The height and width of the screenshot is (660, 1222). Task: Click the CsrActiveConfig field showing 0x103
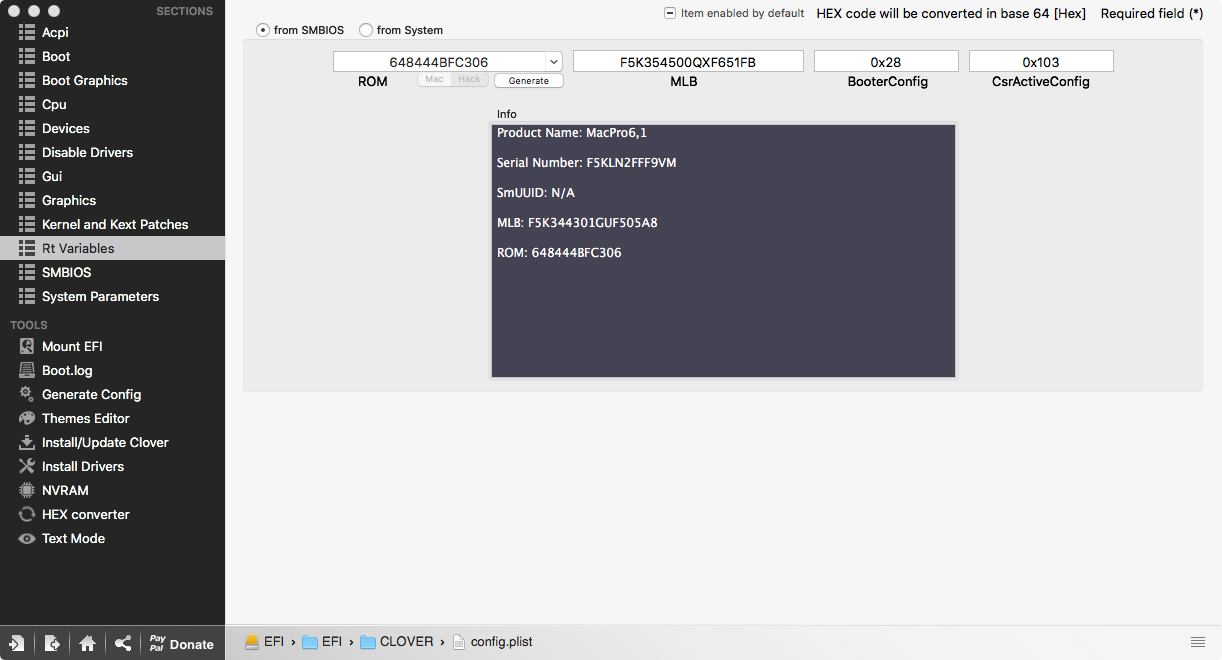click(1041, 62)
